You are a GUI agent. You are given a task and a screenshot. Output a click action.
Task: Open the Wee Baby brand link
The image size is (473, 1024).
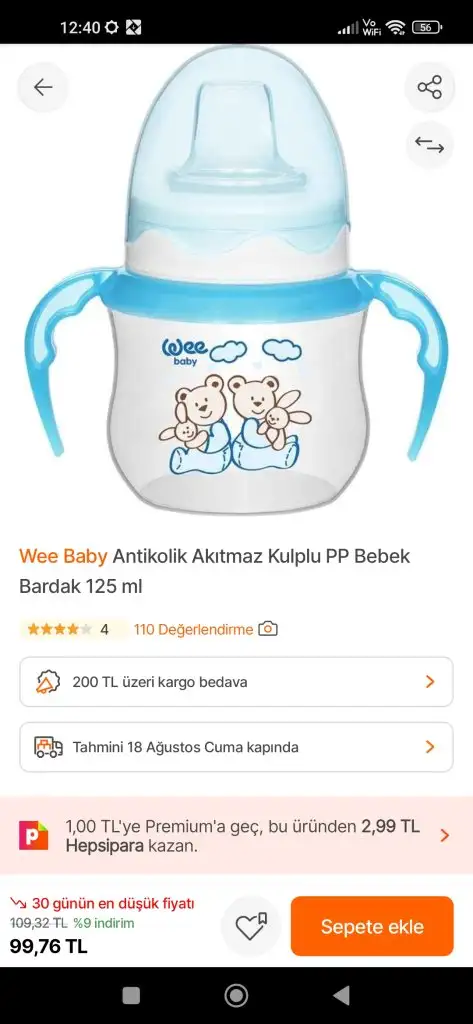pyautogui.click(x=63, y=556)
